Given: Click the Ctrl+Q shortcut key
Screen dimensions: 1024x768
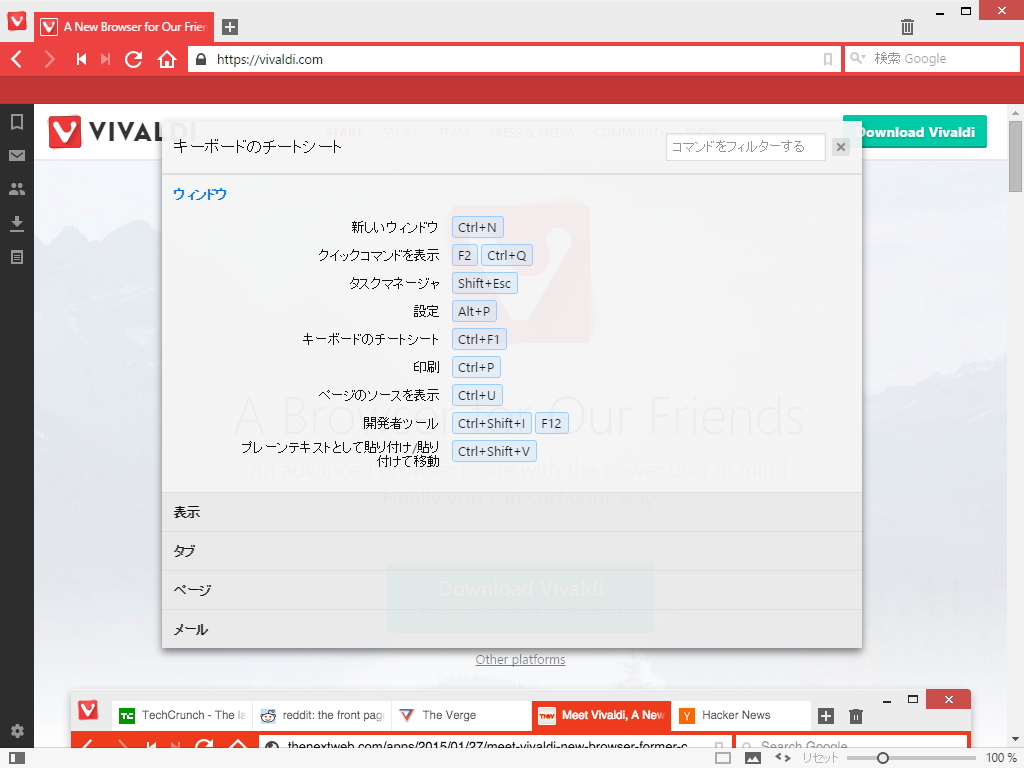Looking at the screenshot, I should (x=507, y=255).
